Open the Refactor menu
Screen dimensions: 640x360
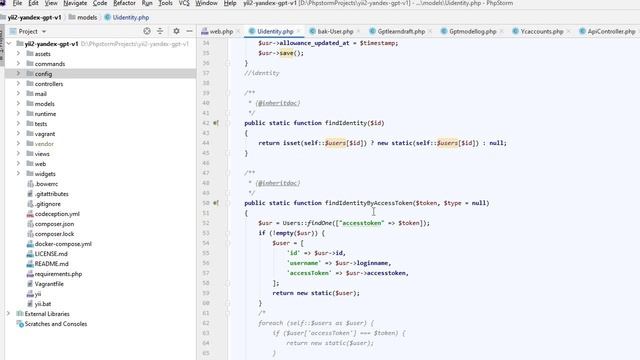(x=124, y=3)
